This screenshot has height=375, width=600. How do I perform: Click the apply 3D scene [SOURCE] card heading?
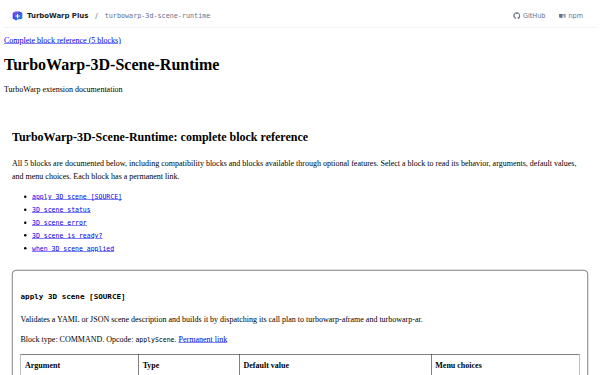point(73,297)
